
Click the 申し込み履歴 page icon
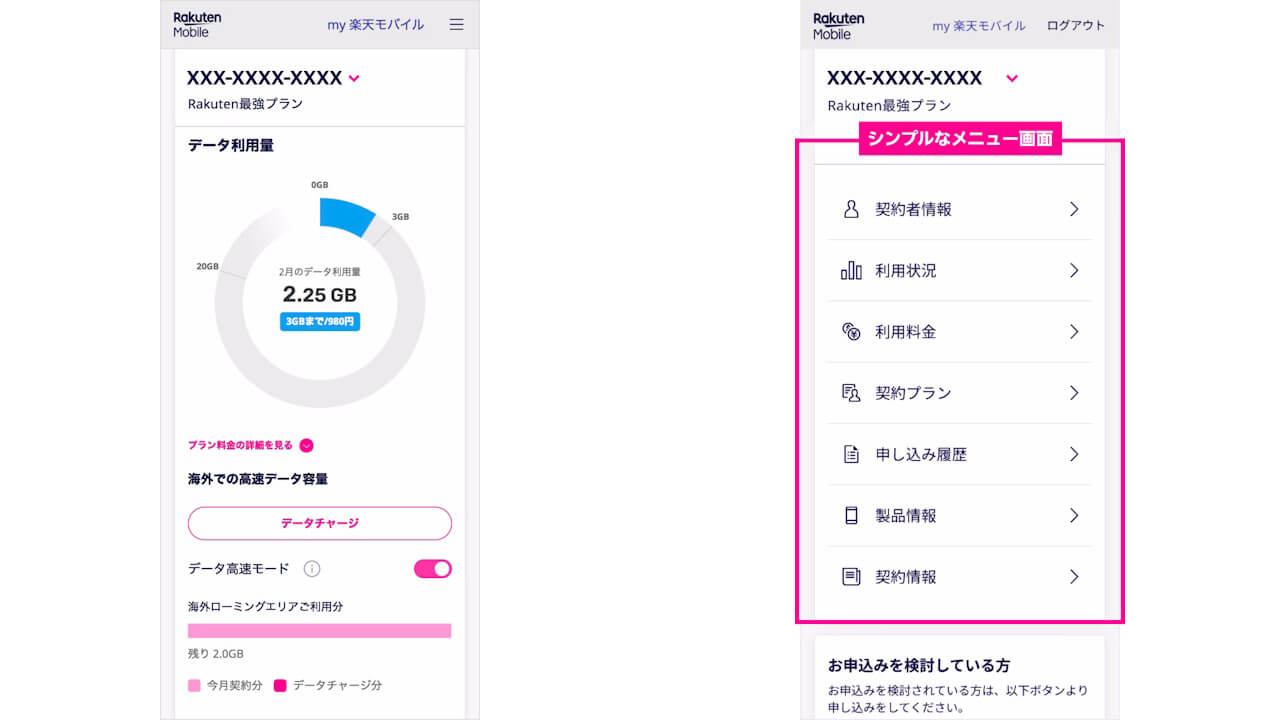point(851,455)
